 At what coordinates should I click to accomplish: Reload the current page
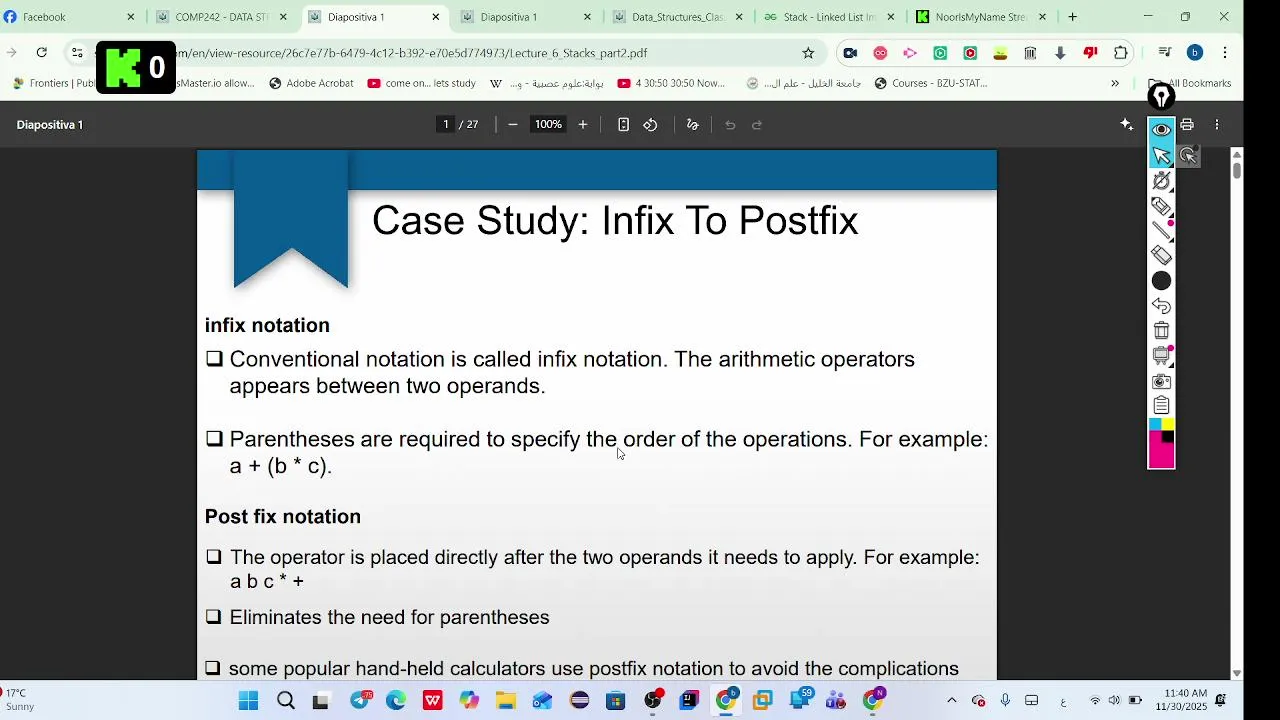42,53
